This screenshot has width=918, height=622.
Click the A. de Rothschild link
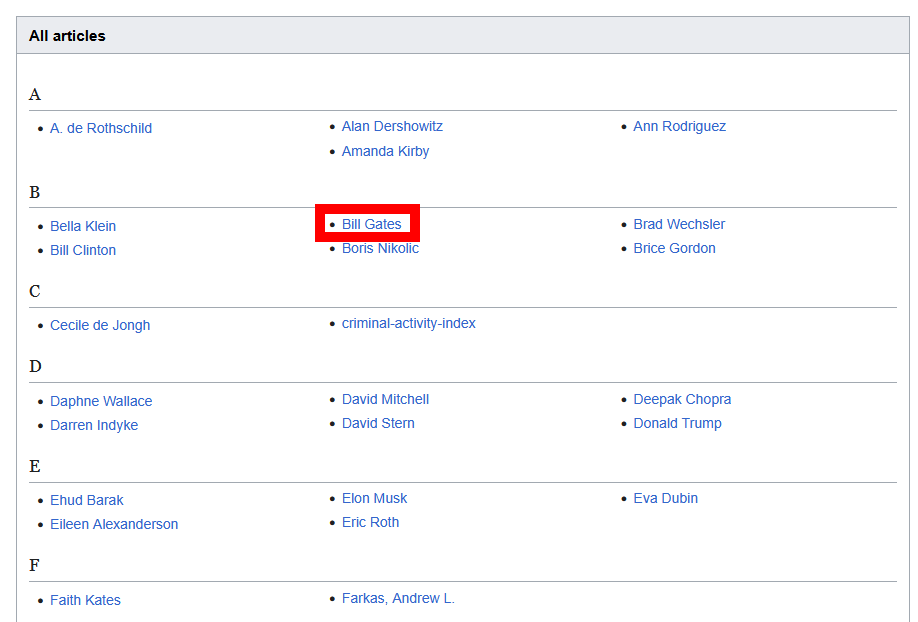pos(101,128)
